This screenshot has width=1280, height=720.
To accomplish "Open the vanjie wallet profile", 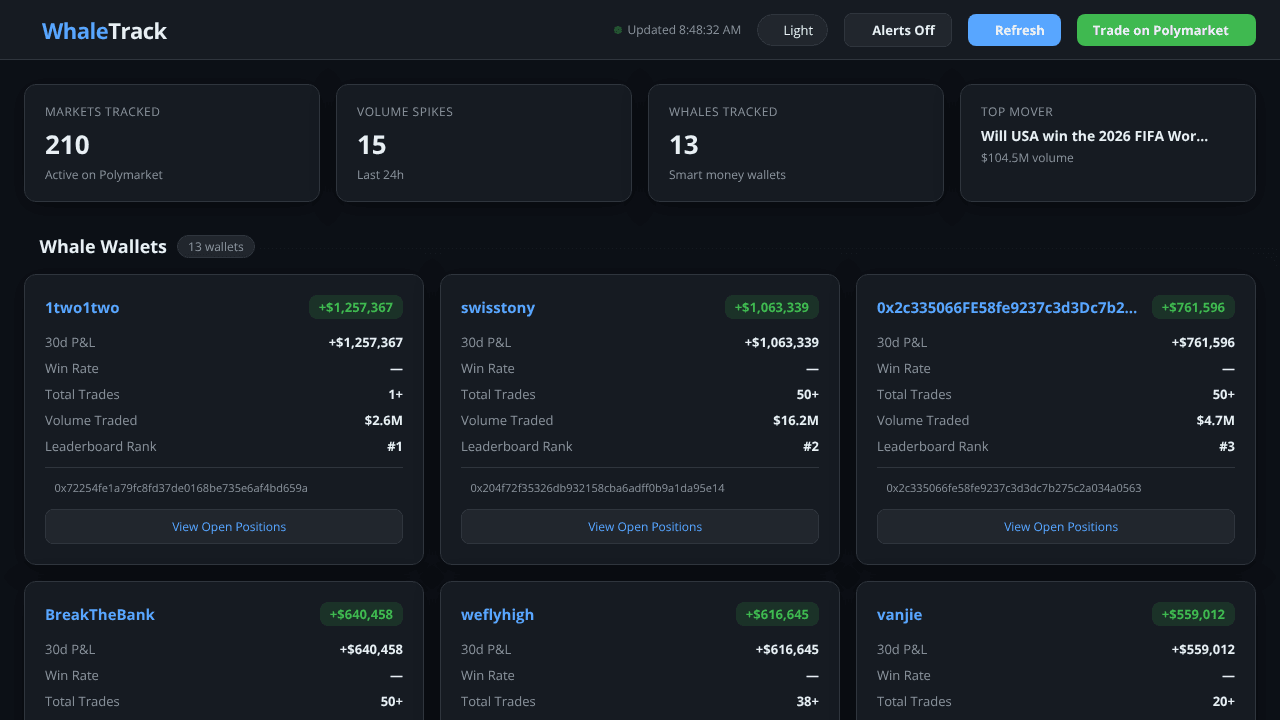I will click(x=900, y=615).
